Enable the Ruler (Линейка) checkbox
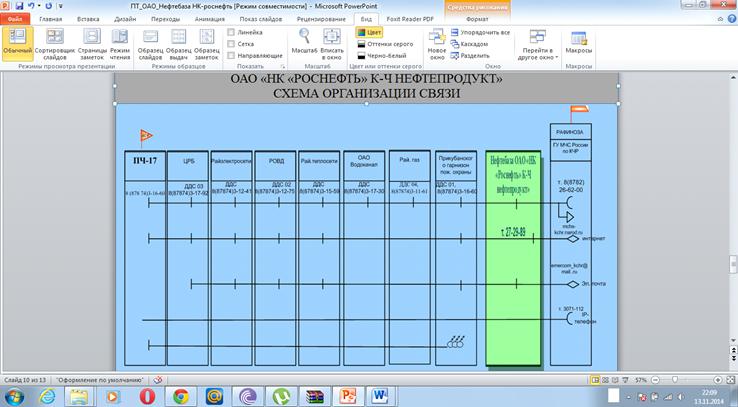Screen dimensions: 738x407 click(232, 32)
